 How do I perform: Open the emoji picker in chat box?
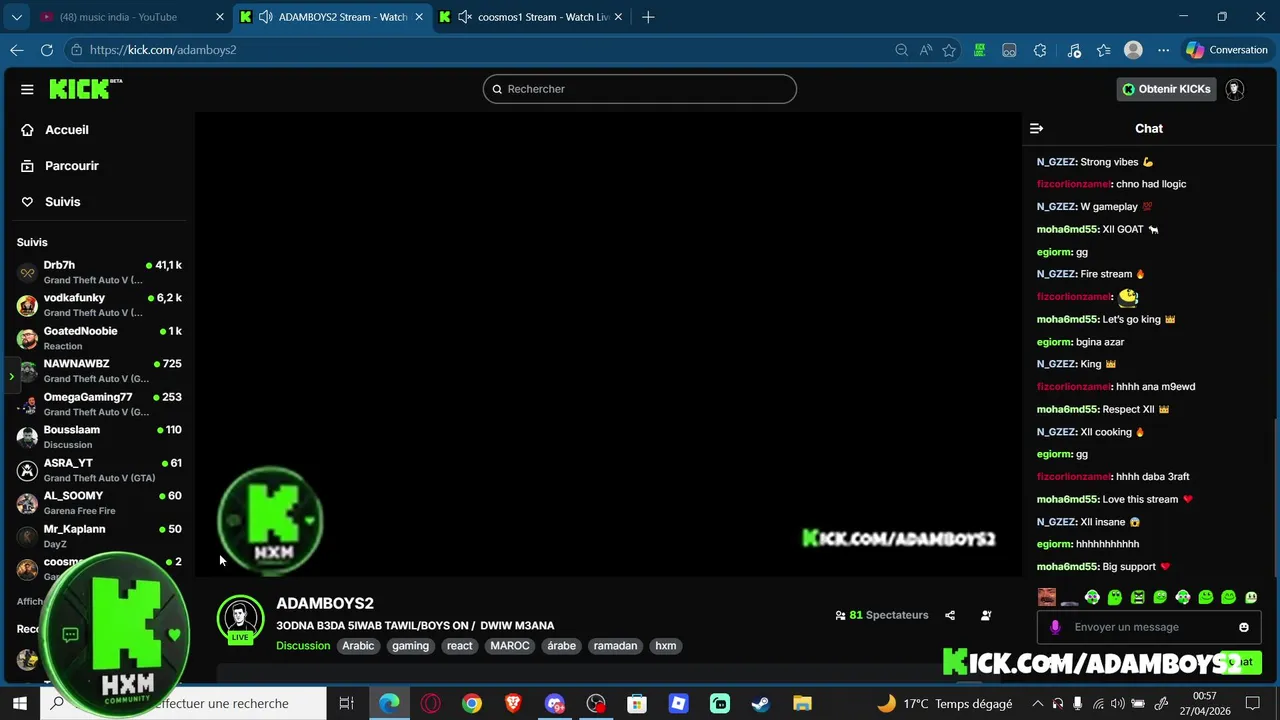click(x=1243, y=627)
